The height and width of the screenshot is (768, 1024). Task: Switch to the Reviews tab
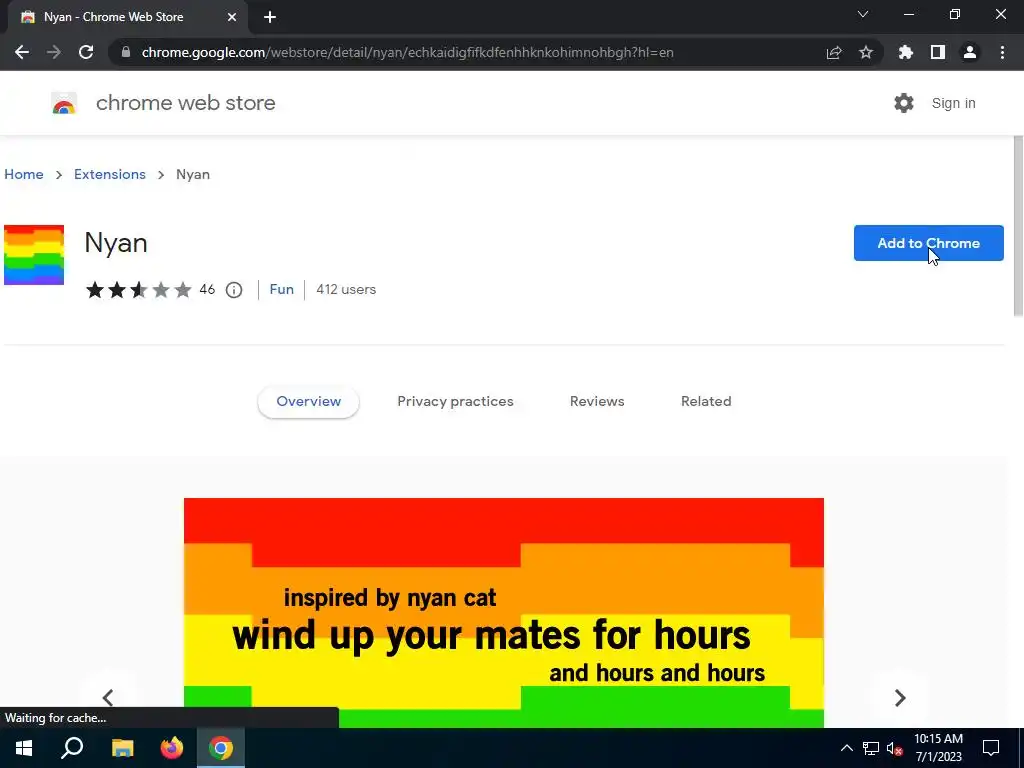[597, 402]
